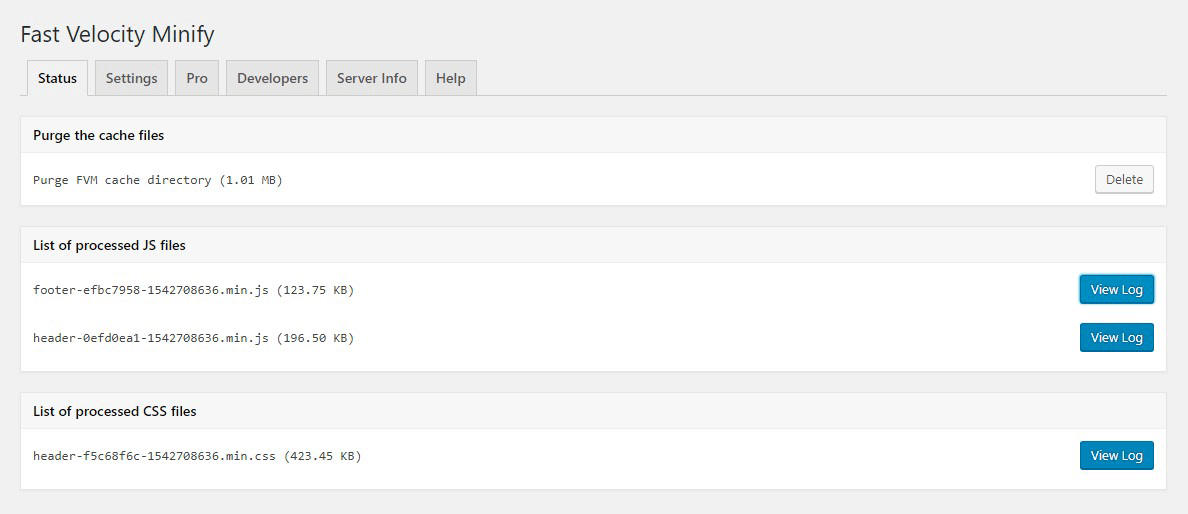The height and width of the screenshot is (514, 1188).
Task: View log for header-0efd0ea1 JS file
Action: [1116, 338]
